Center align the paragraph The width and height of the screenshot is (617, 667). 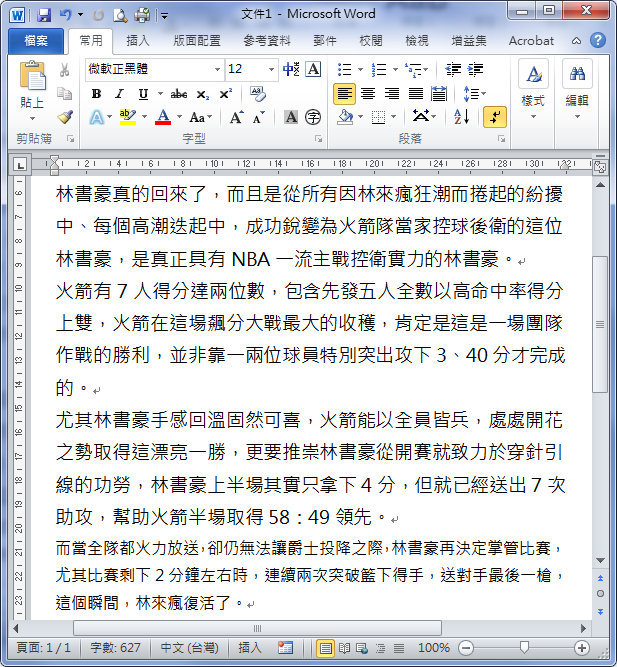tap(368, 94)
